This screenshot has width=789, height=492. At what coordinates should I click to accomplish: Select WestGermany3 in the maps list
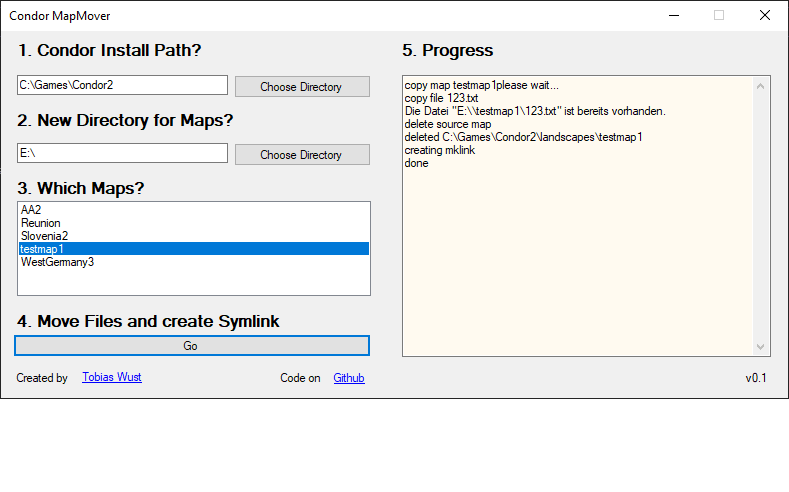[x=194, y=262]
